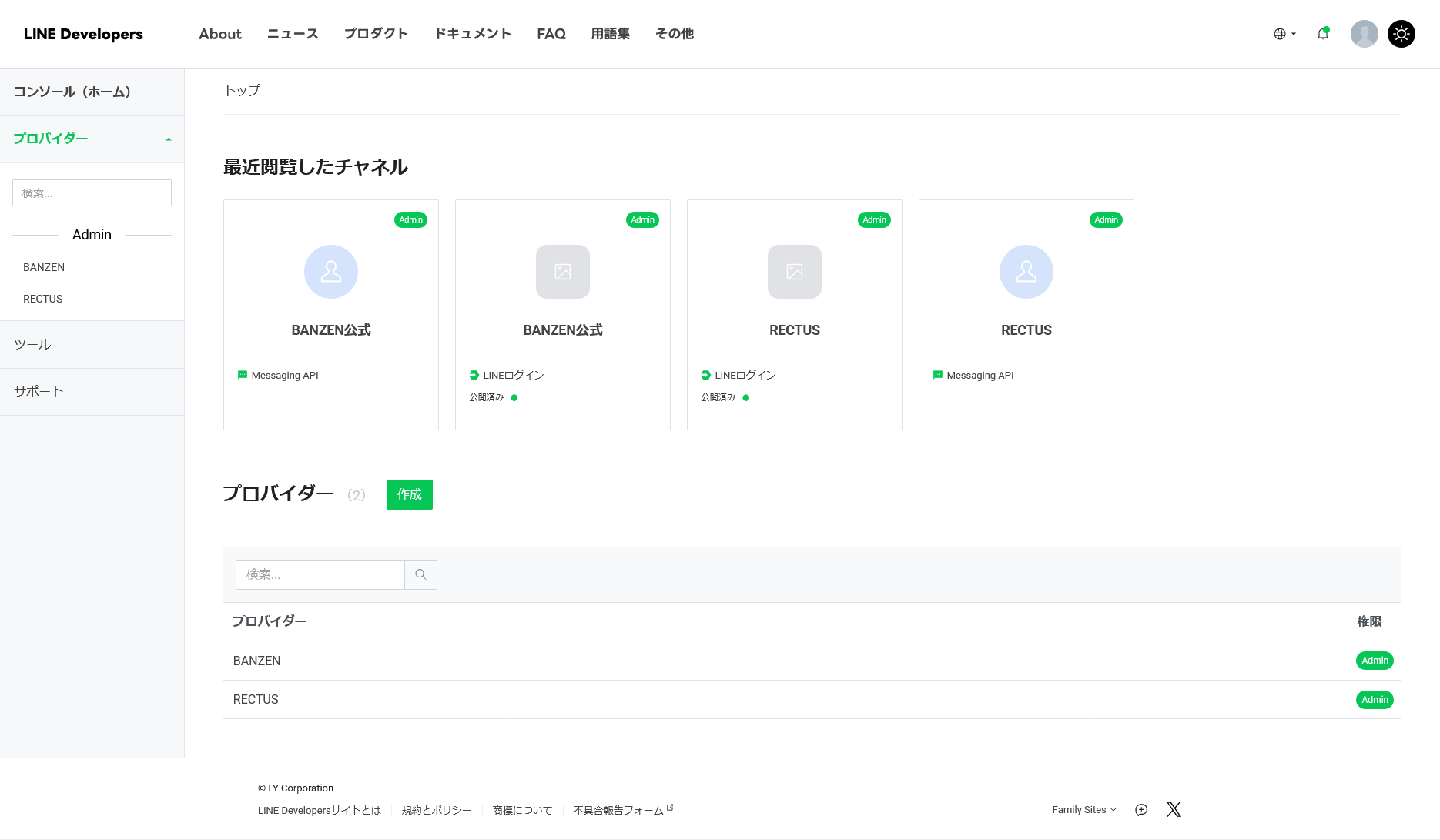1440x840 pixels.
Task: Open the user profile avatar
Action: click(1364, 34)
